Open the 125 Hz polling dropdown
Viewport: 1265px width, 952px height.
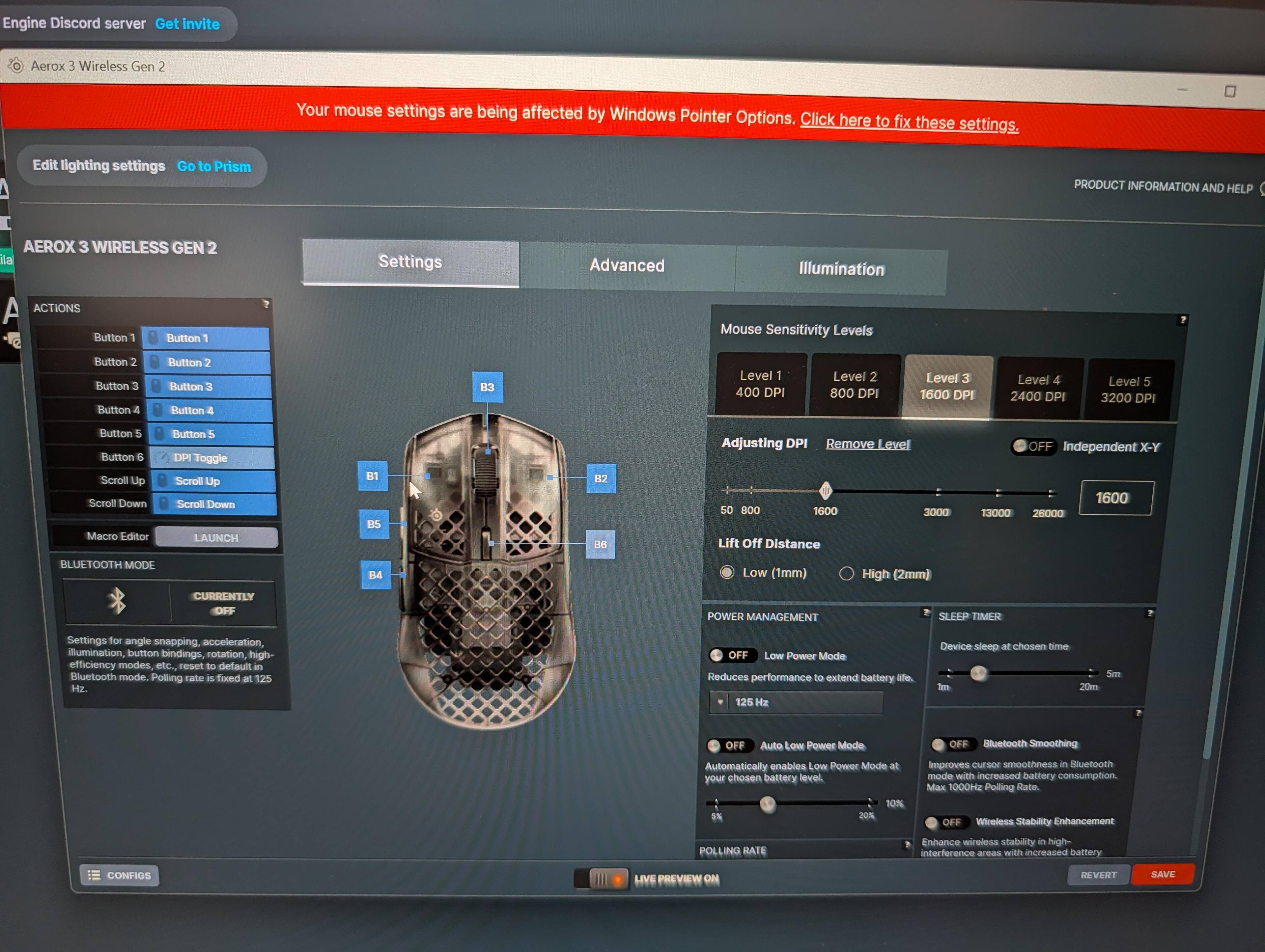coord(796,702)
